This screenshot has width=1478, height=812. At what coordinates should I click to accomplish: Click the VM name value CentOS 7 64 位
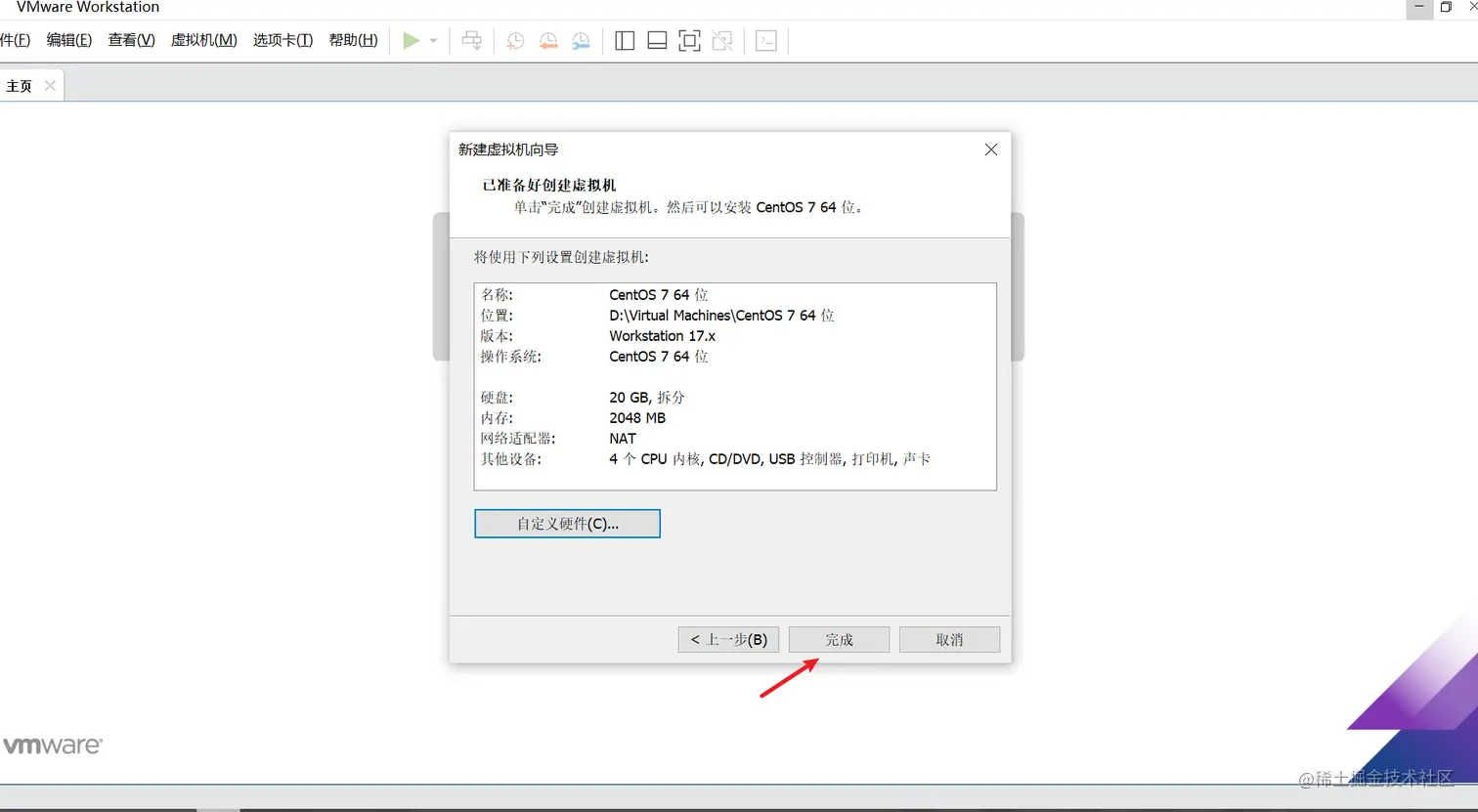click(x=659, y=295)
